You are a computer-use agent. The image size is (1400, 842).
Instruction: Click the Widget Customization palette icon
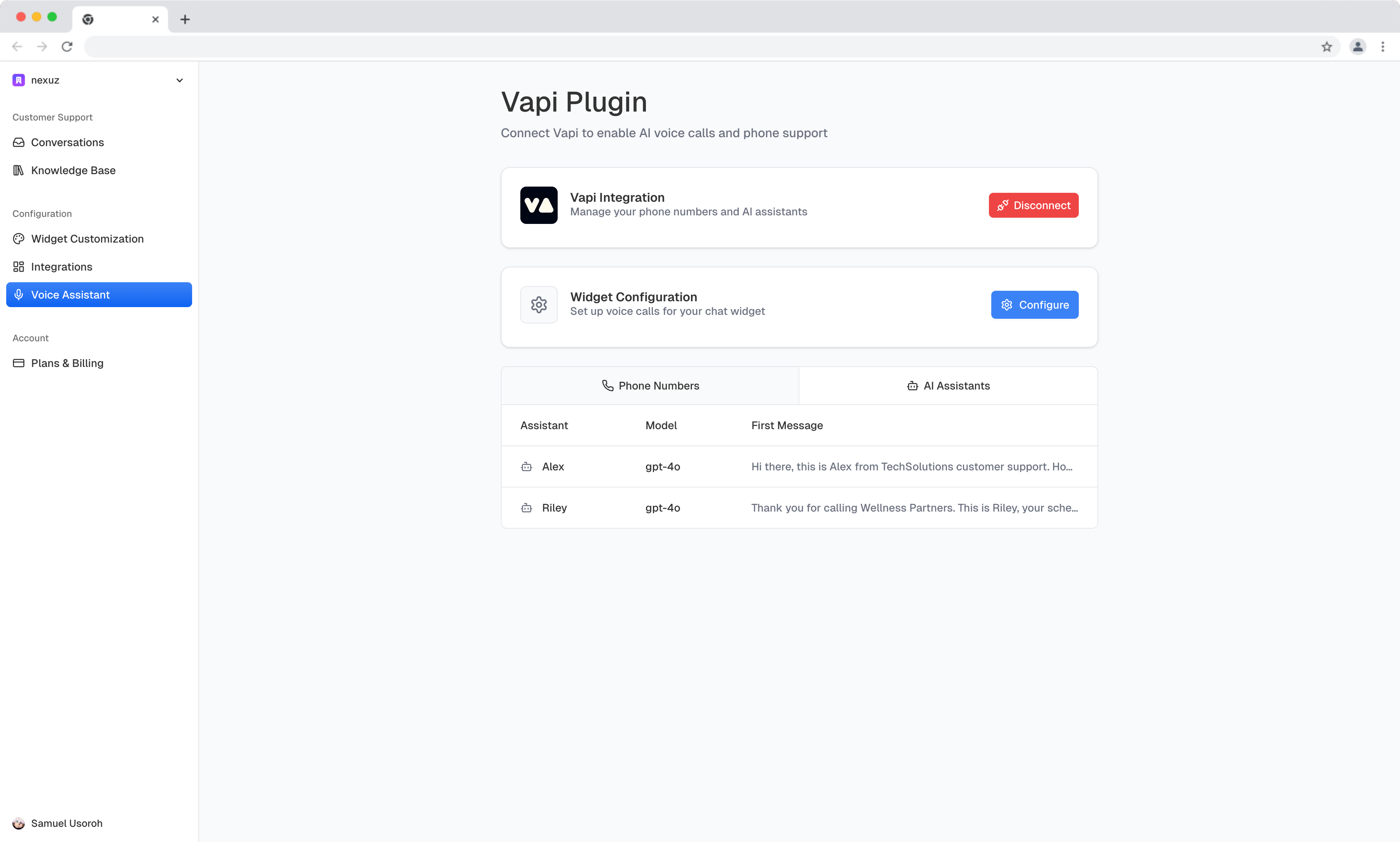click(19, 238)
